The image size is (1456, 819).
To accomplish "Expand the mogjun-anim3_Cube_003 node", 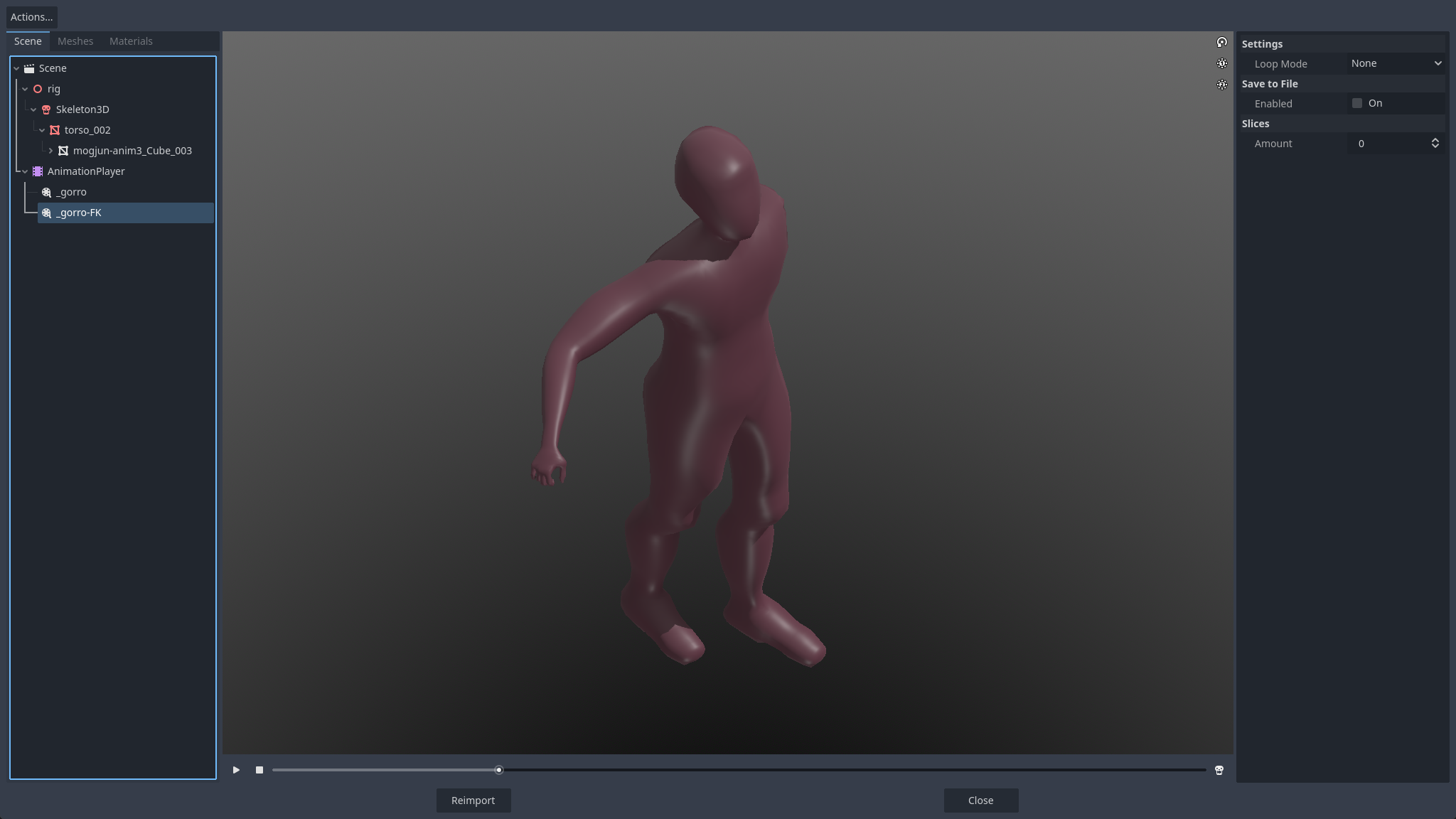I will tap(50, 151).
